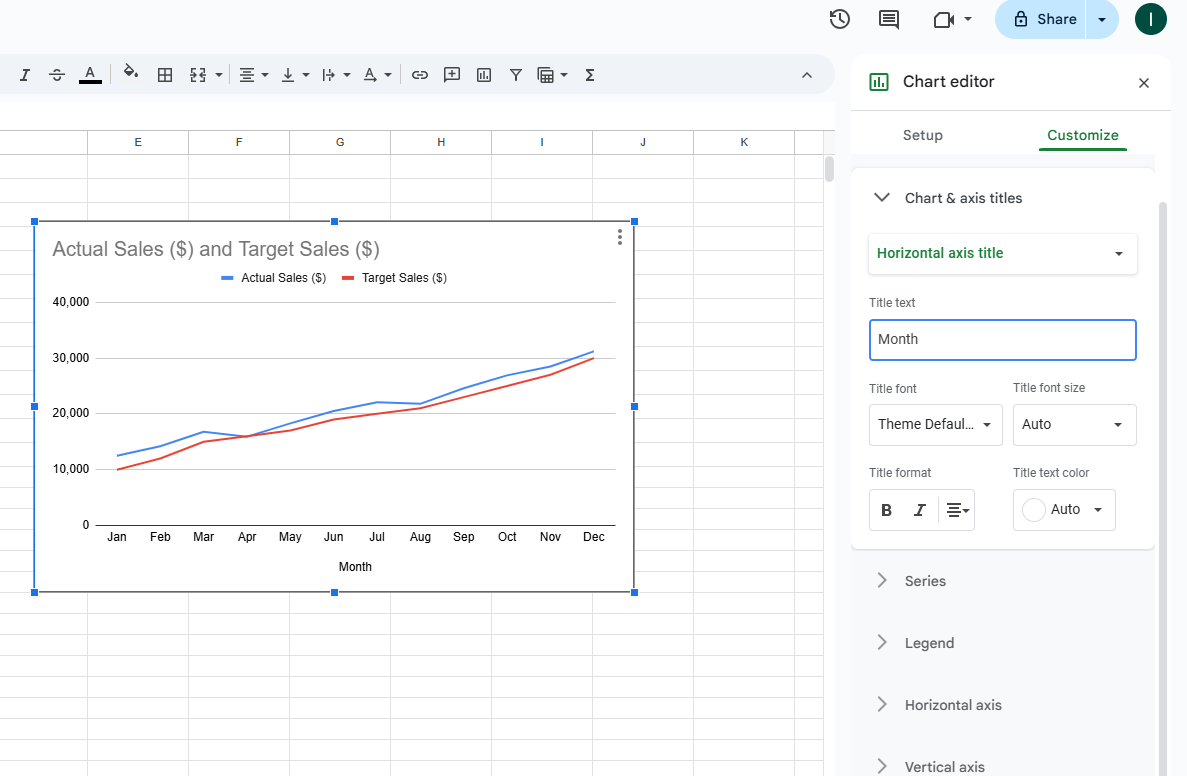The image size is (1187, 776).
Task: Open version history clock icon
Action: coord(840,19)
